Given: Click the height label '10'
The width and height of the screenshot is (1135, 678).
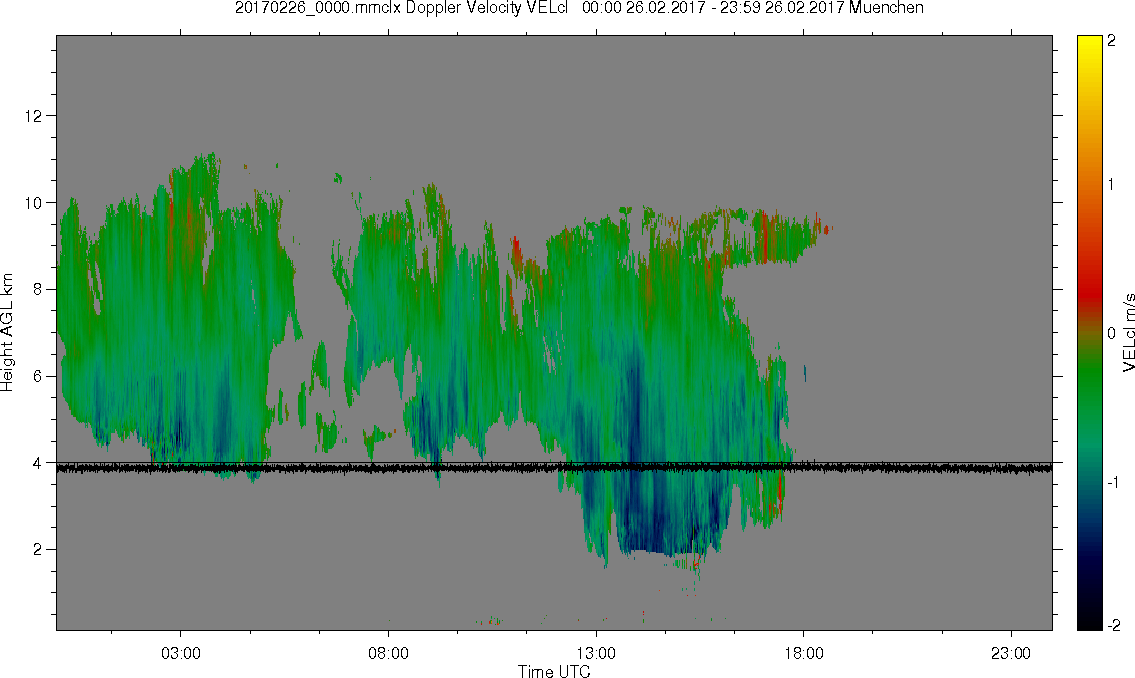Looking at the screenshot, I should 33,203.
